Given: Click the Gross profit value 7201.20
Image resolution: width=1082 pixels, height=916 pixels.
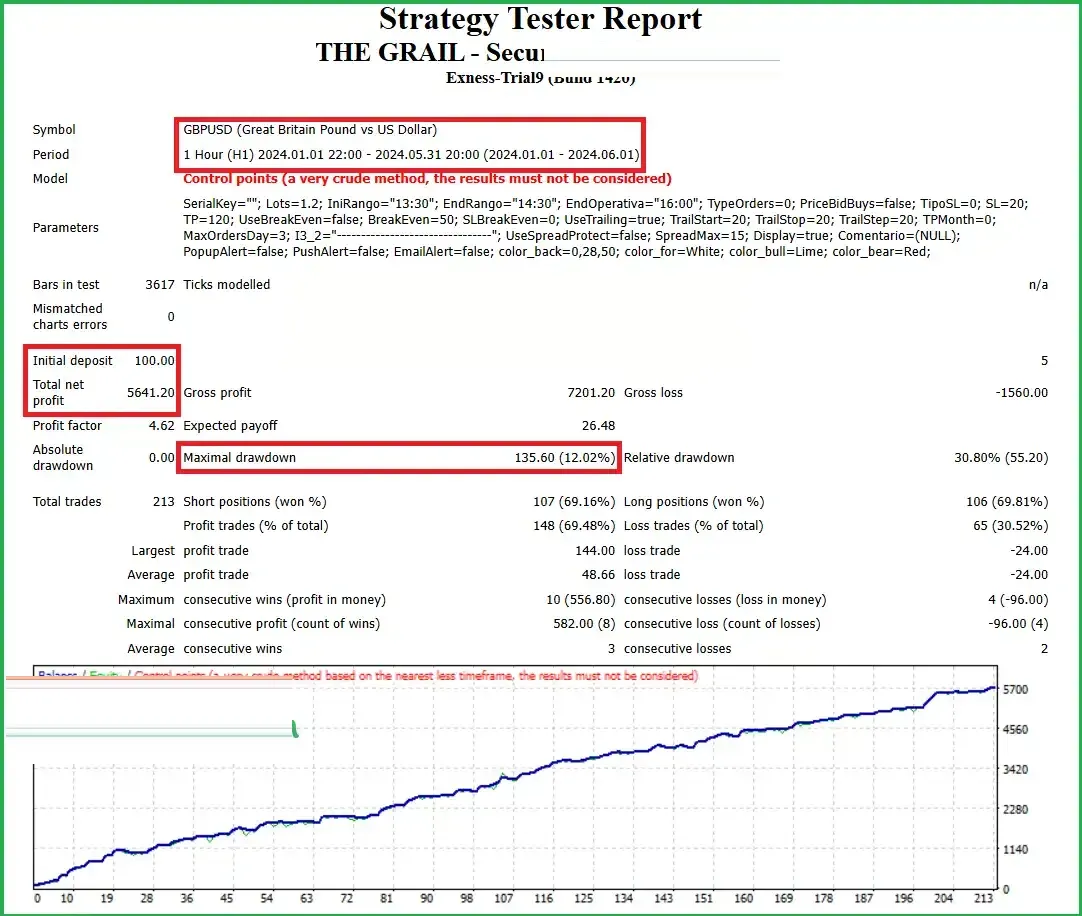Looking at the screenshot, I should (x=591, y=393).
